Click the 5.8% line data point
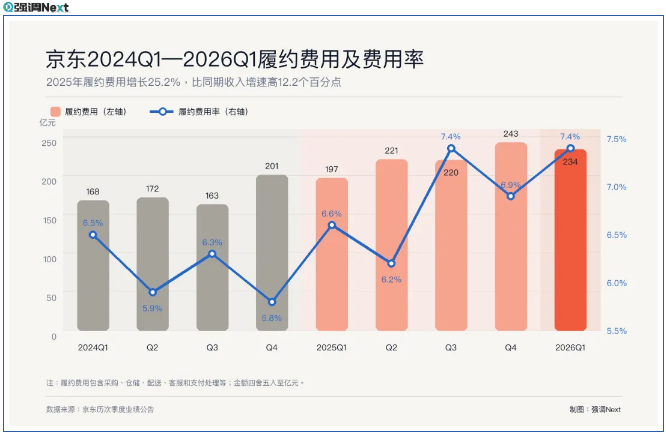This screenshot has width=666, height=433. point(272,302)
